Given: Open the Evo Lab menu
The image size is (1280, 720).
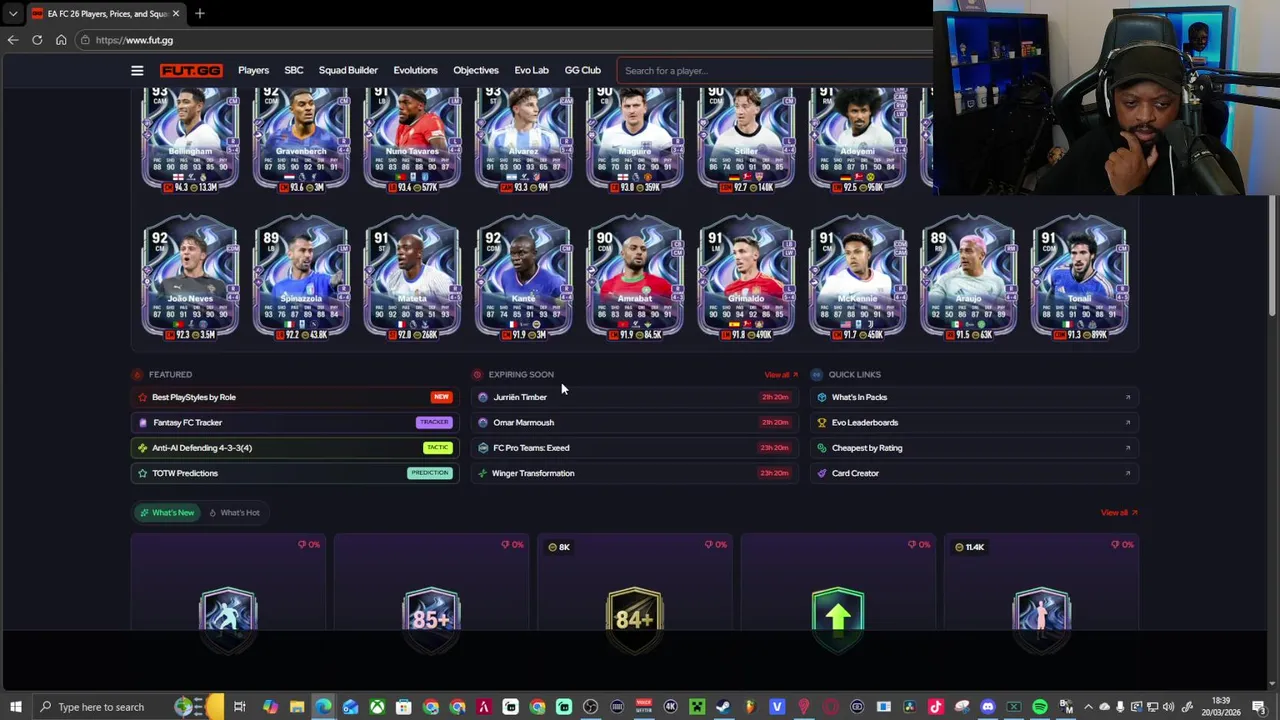Looking at the screenshot, I should [x=531, y=70].
